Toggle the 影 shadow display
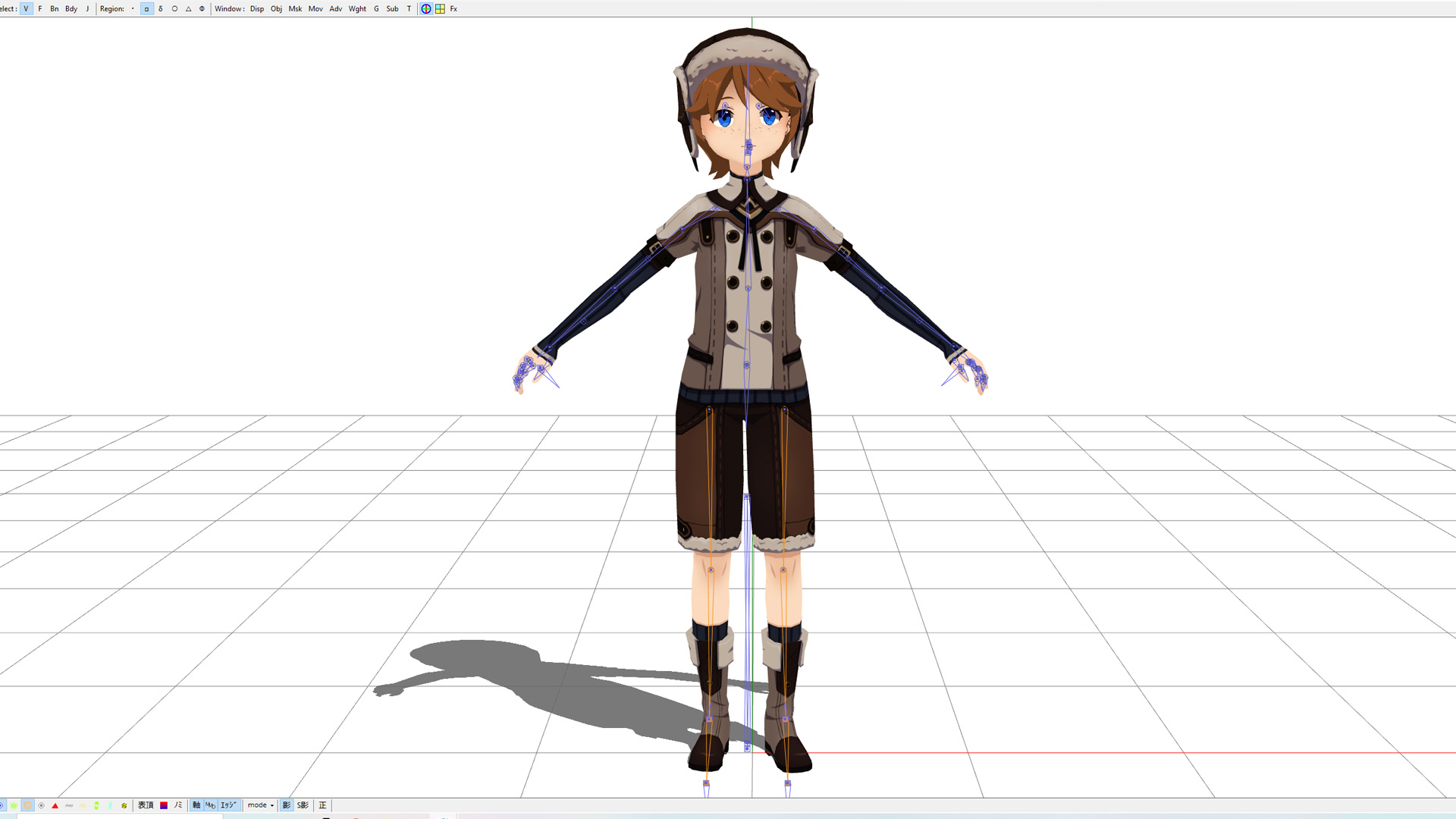The width and height of the screenshot is (1456, 819). (x=287, y=805)
